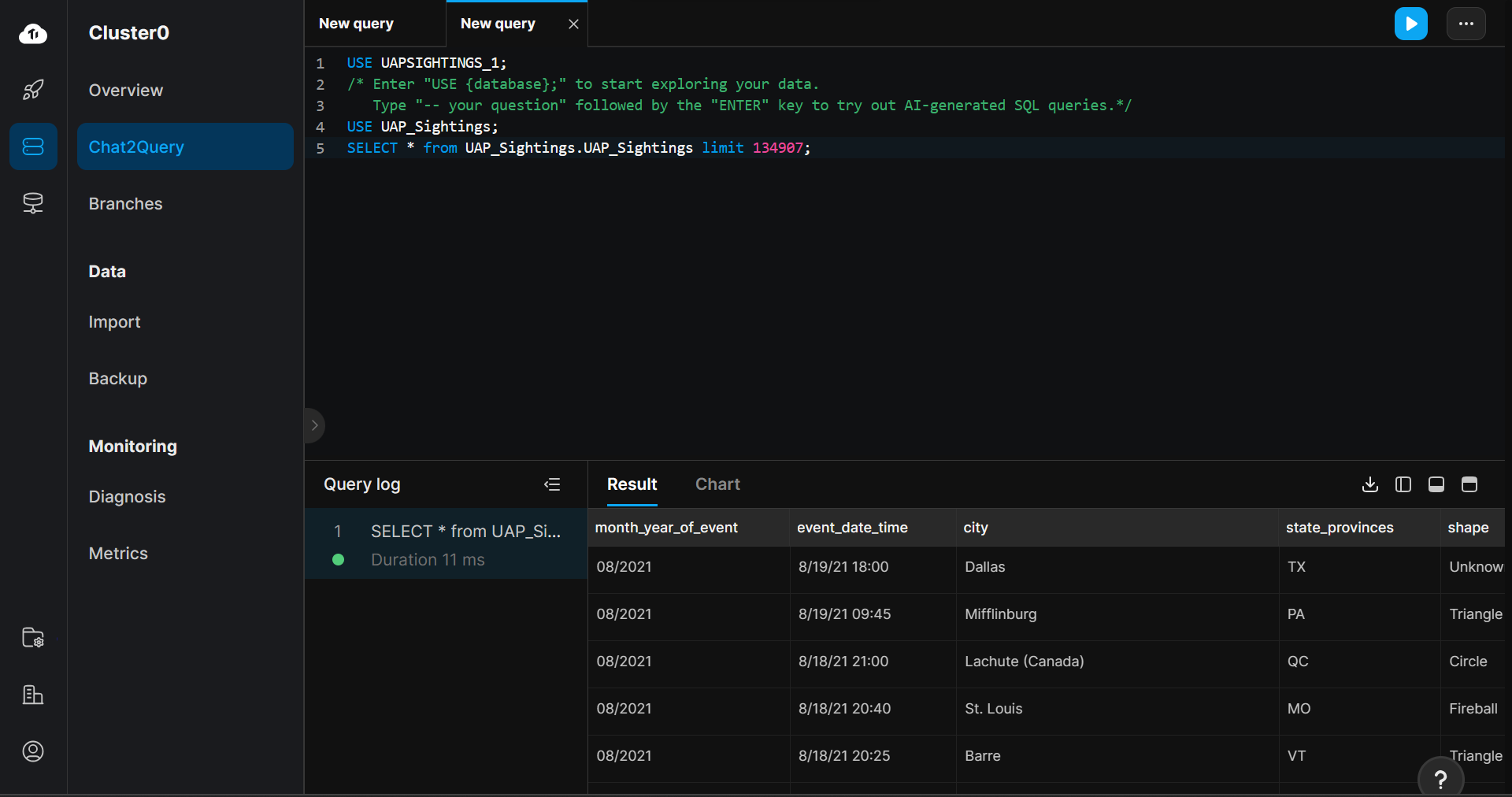1512x797 pixels.
Task: Select the cluster database sidebar icon
Action: (33, 146)
